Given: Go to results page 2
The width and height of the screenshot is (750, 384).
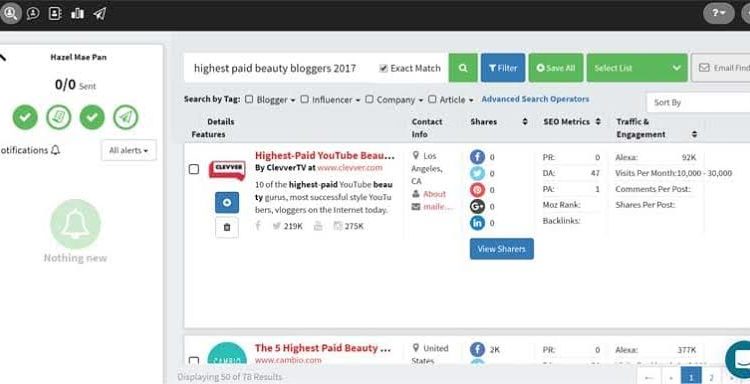Looking at the screenshot, I should pos(711,377).
